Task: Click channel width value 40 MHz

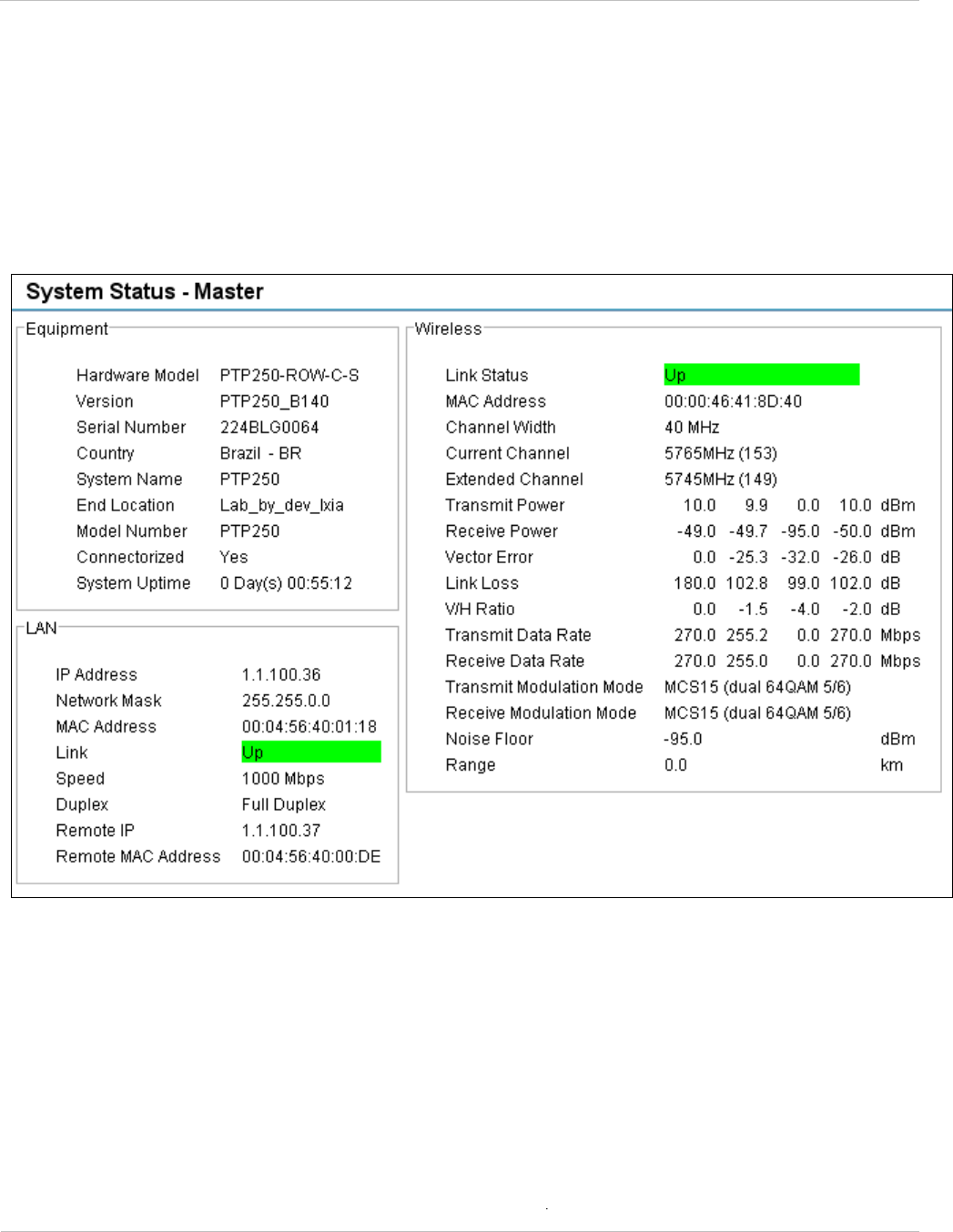Action: point(692,427)
